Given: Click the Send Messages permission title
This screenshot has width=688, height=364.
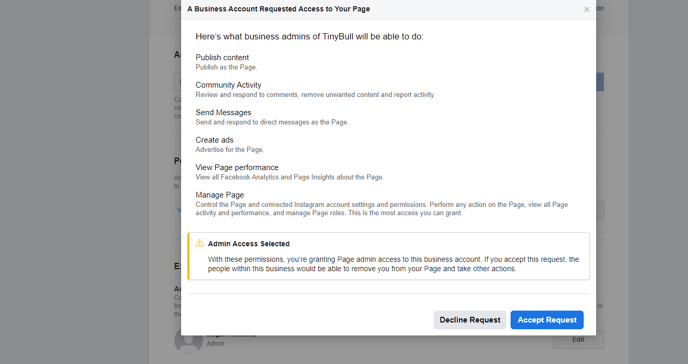Looking at the screenshot, I should tap(223, 113).
